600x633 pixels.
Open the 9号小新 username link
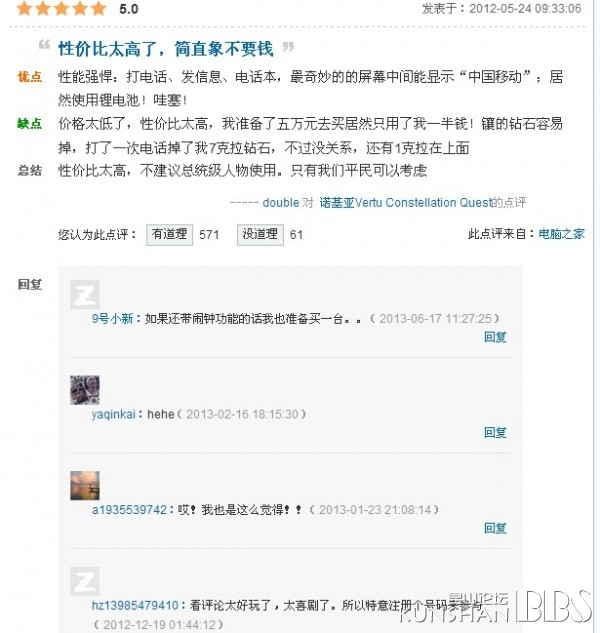(113, 319)
